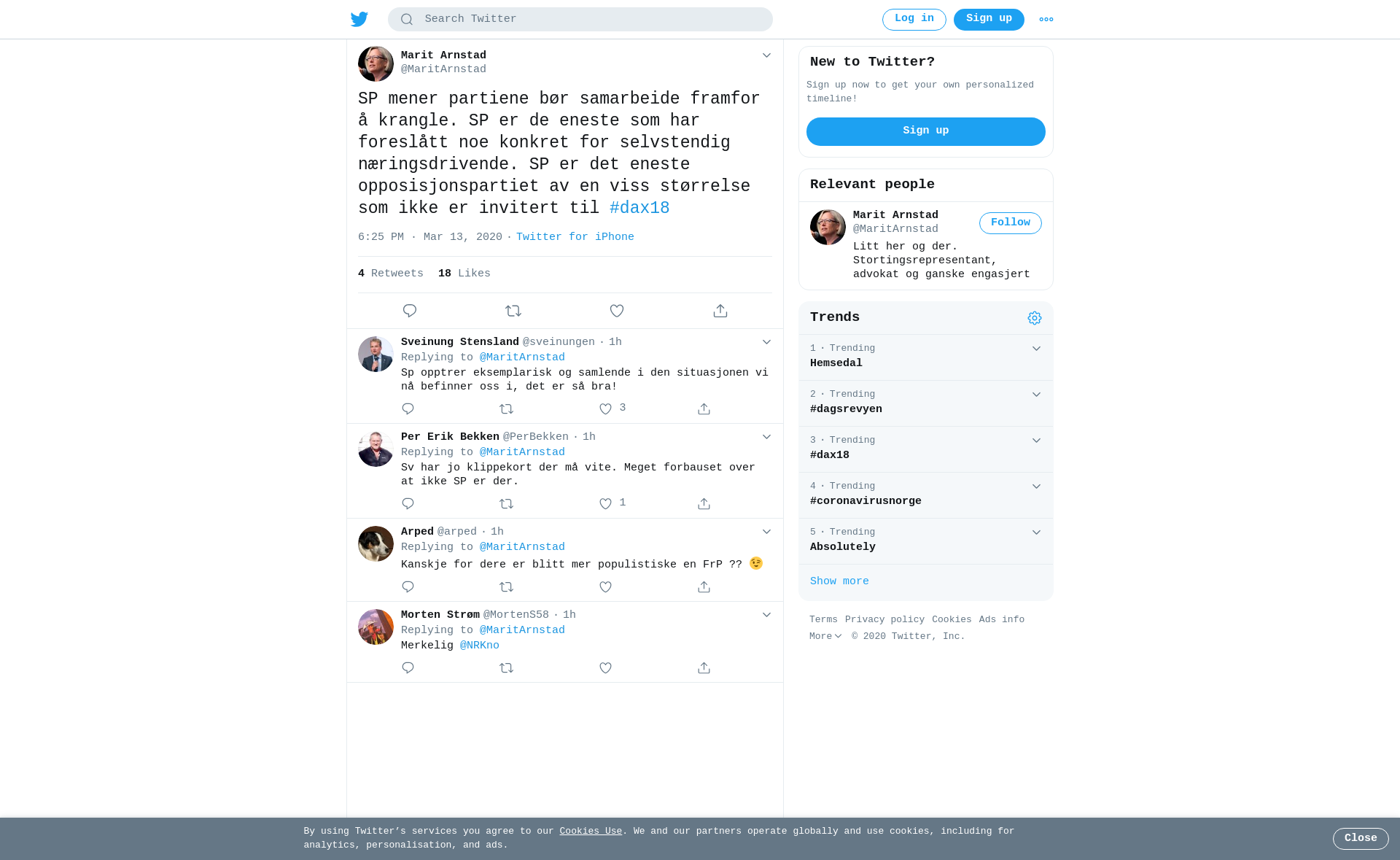The width and height of the screenshot is (1400, 860).
Task: Share Morten Strøm's reply
Action: 704,668
